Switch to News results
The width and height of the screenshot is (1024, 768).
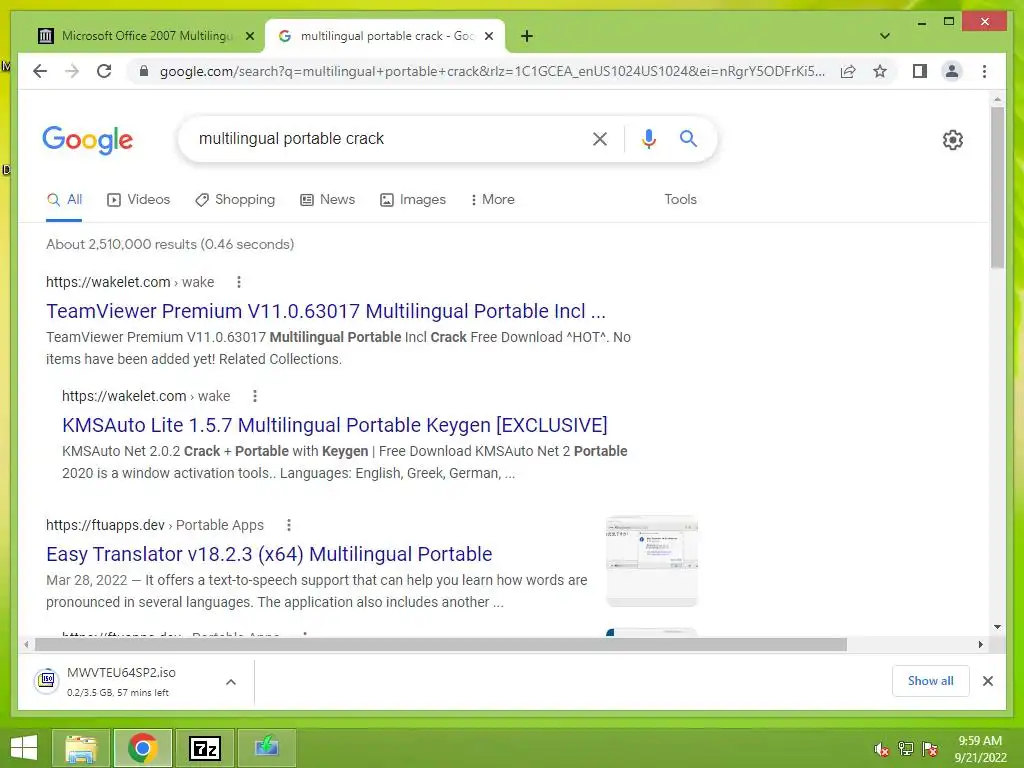click(x=327, y=200)
